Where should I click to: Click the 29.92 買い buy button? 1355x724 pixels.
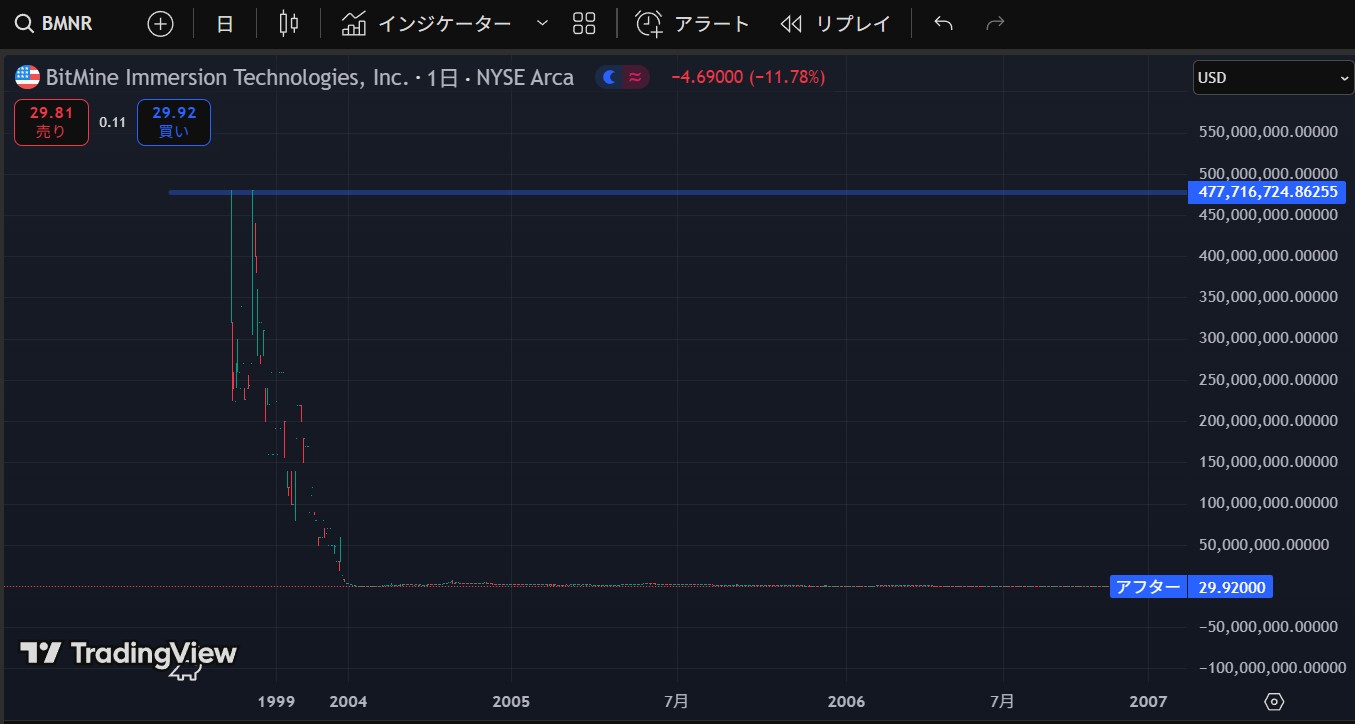click(x=174, y=122)
